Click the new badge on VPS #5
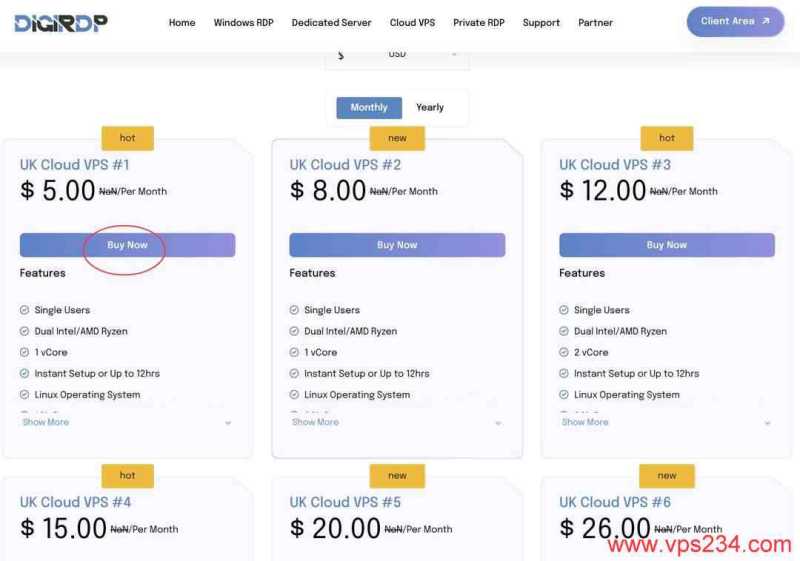Screen dimensions: 800x561 tap(397, 475)
